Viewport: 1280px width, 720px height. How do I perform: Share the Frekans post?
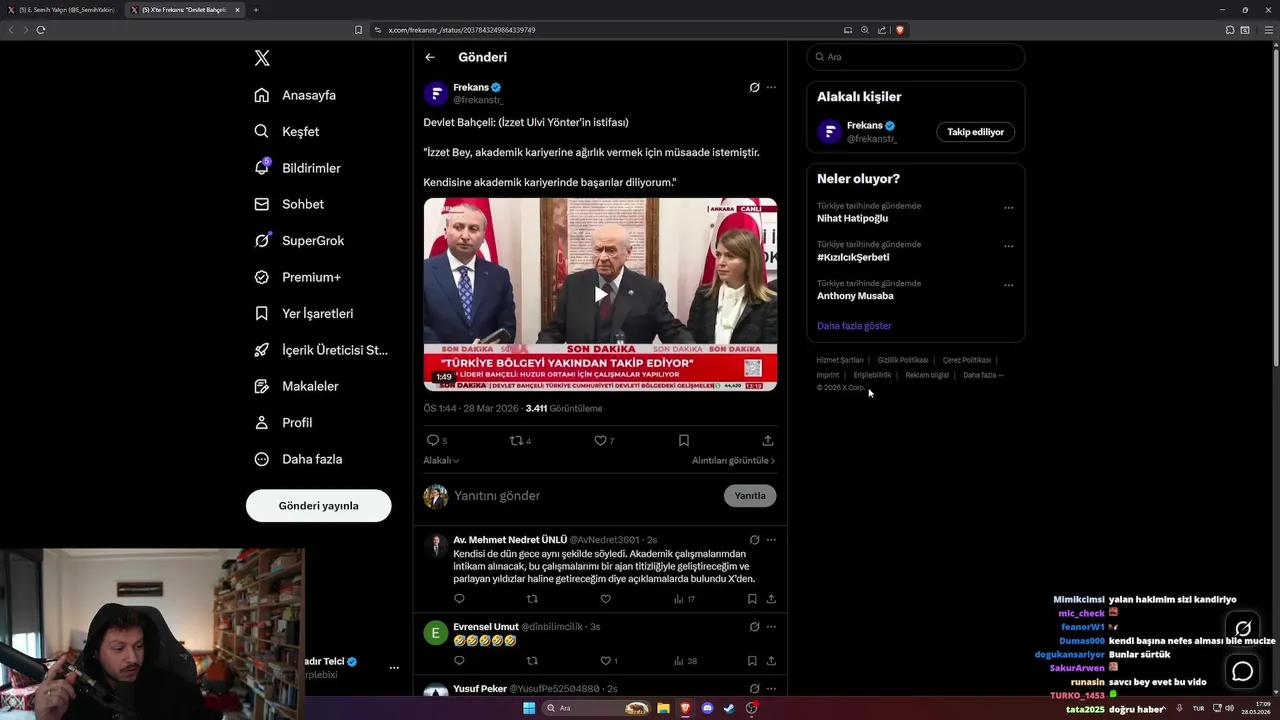tap(768, 440)
